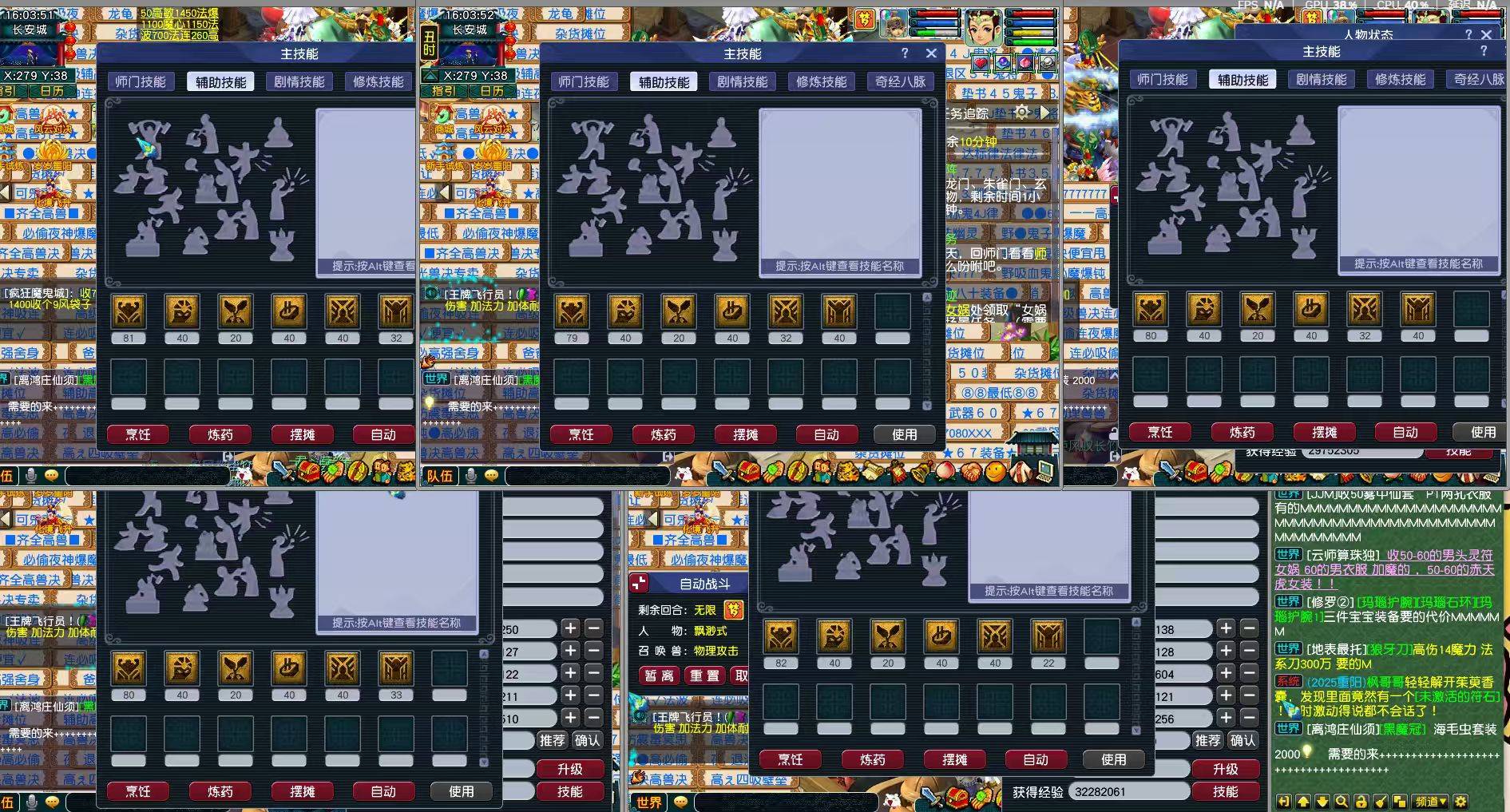
Task: Toggle 自动 in the level 79 skill window
Action: click(826, 434)
